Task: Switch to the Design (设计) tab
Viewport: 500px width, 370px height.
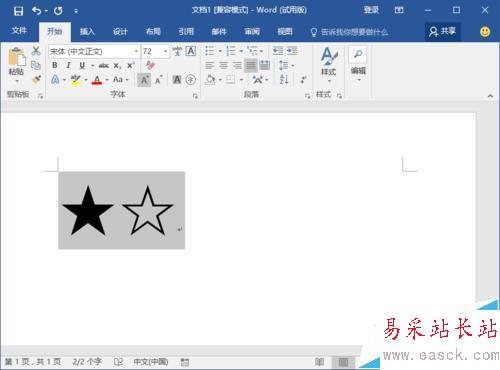Action: coord(120,32)
